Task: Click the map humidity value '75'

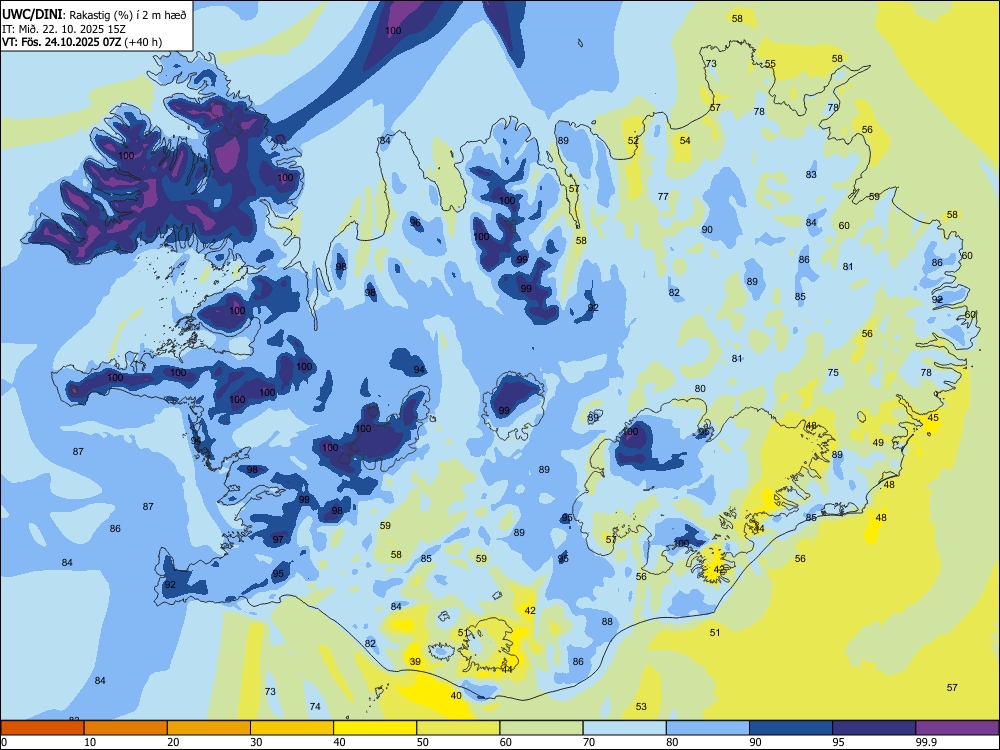Action: tap(833, 372)
